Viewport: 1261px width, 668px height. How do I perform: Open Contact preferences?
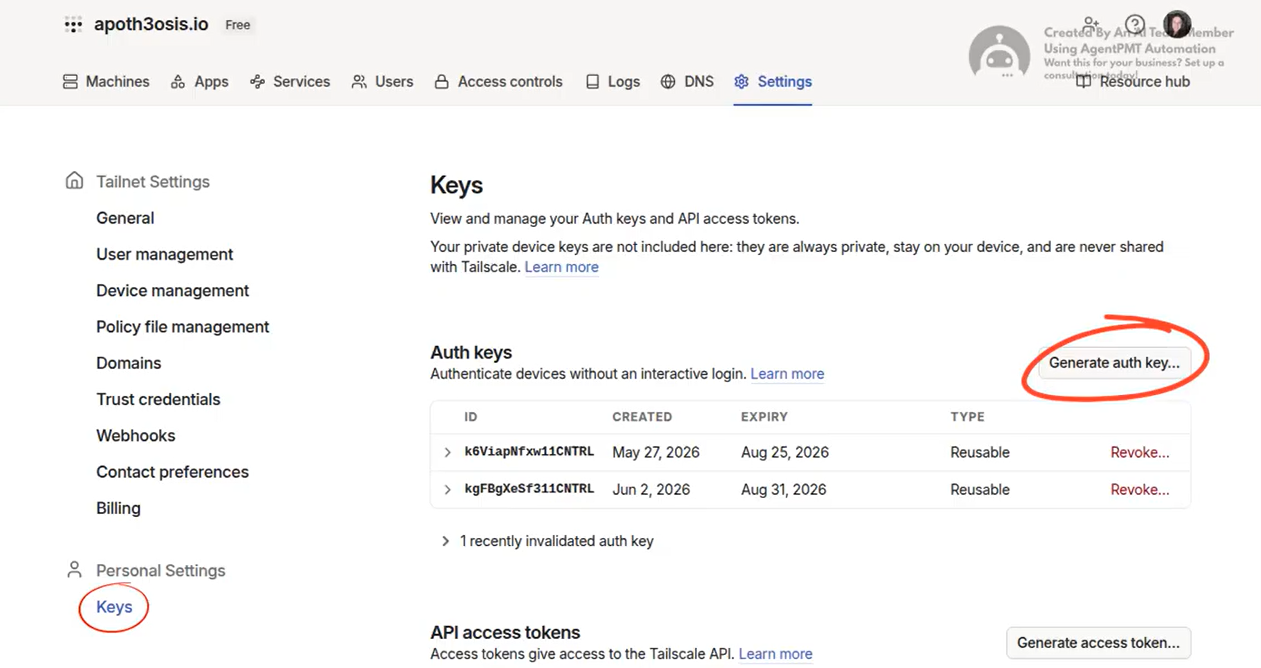[x=173, y=472]
